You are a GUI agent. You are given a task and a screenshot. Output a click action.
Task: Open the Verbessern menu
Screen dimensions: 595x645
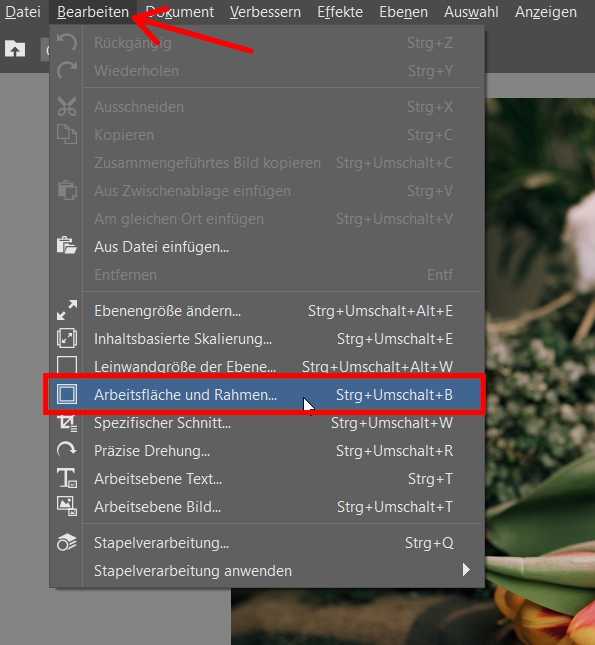coord(265,12)
